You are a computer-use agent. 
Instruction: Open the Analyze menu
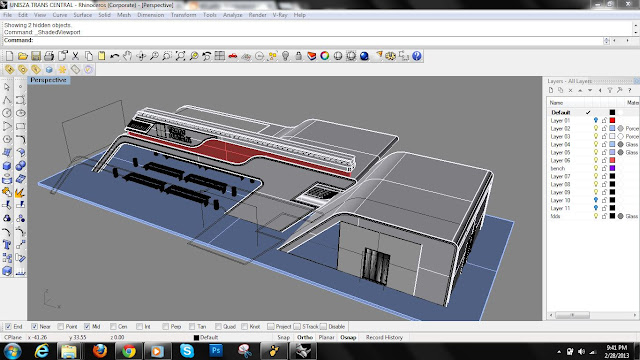233,15
